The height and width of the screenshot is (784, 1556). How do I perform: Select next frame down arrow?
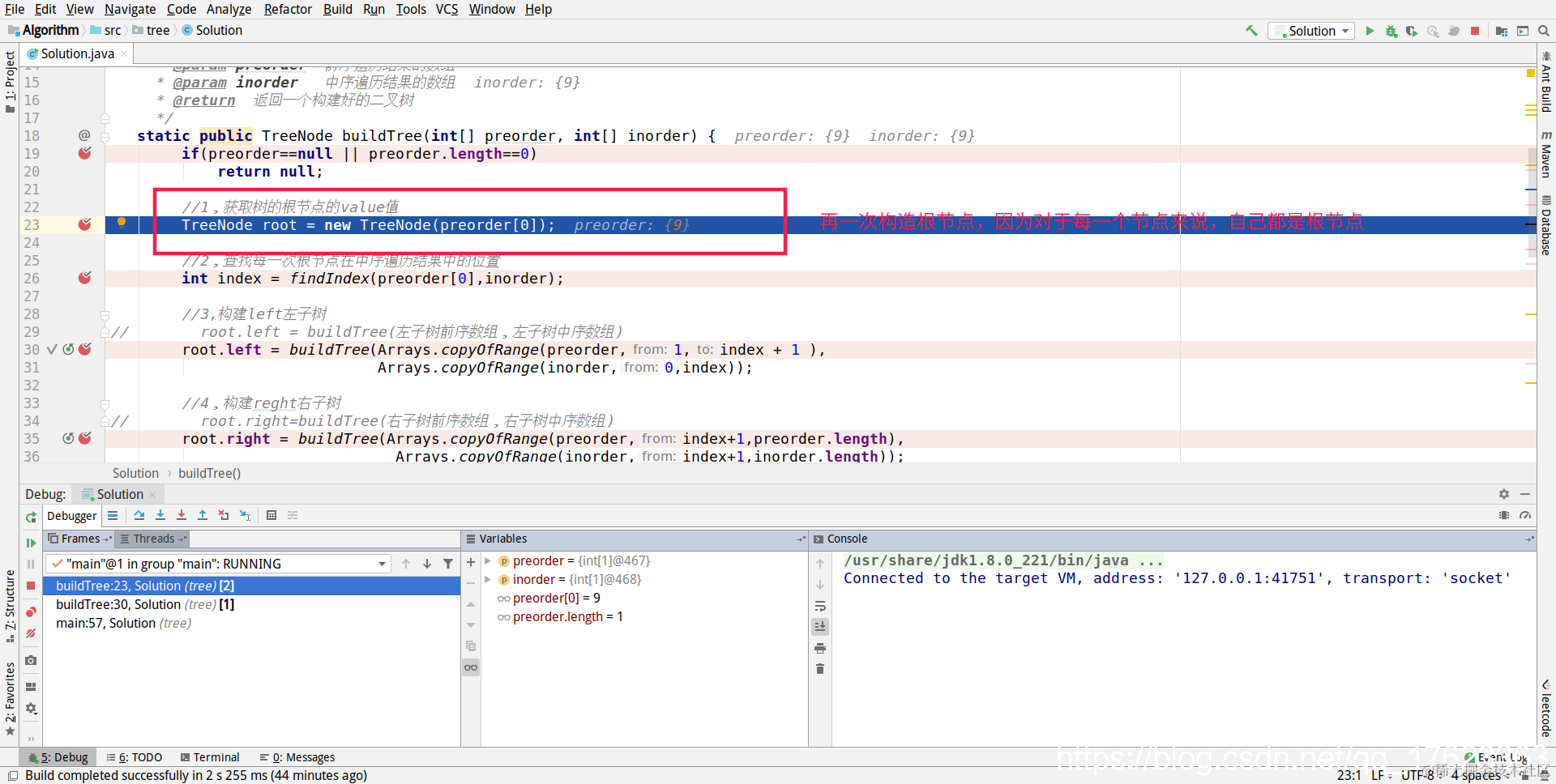pyautogui.click(x=427, y=564)
